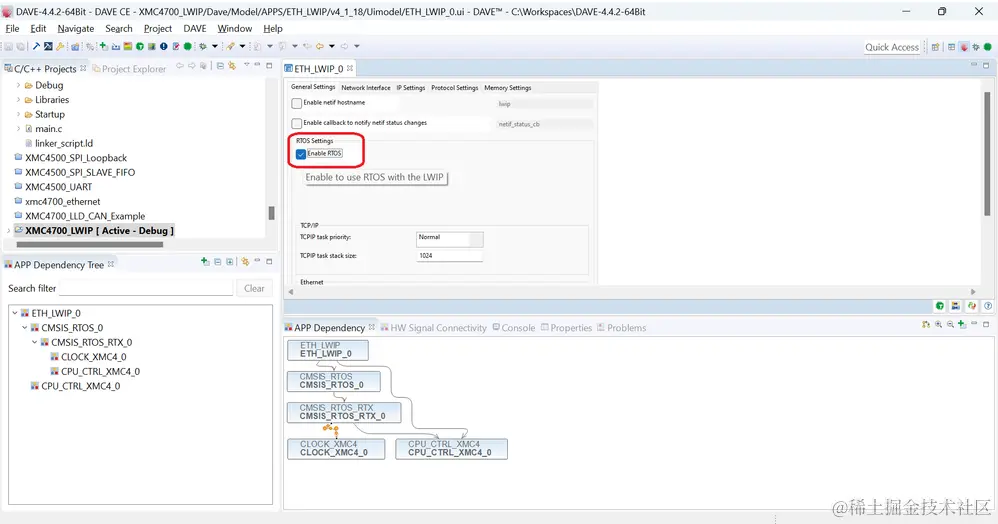998x524 pixels.
Task: Uncheck the Enable RTOS checkbox
Action: point(301,154)
